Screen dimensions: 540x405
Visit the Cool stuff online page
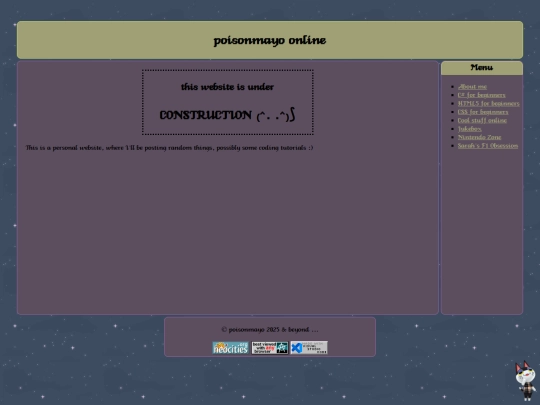coord(482,121)
